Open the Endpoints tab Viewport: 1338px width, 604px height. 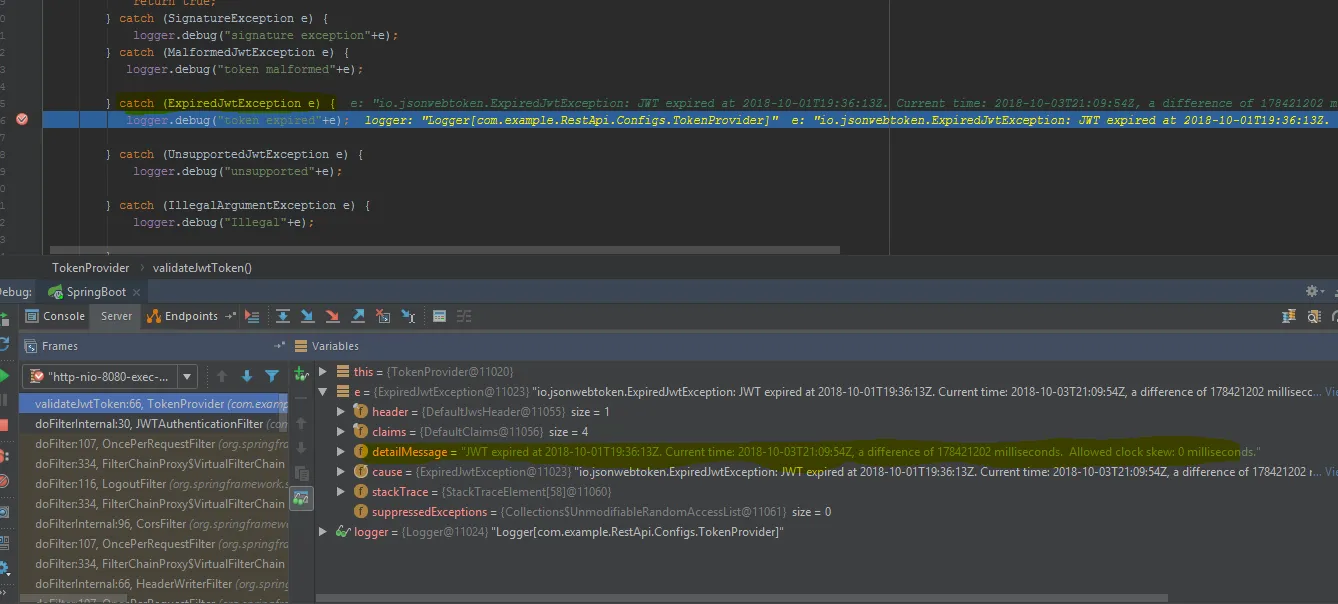pos(182,316)
